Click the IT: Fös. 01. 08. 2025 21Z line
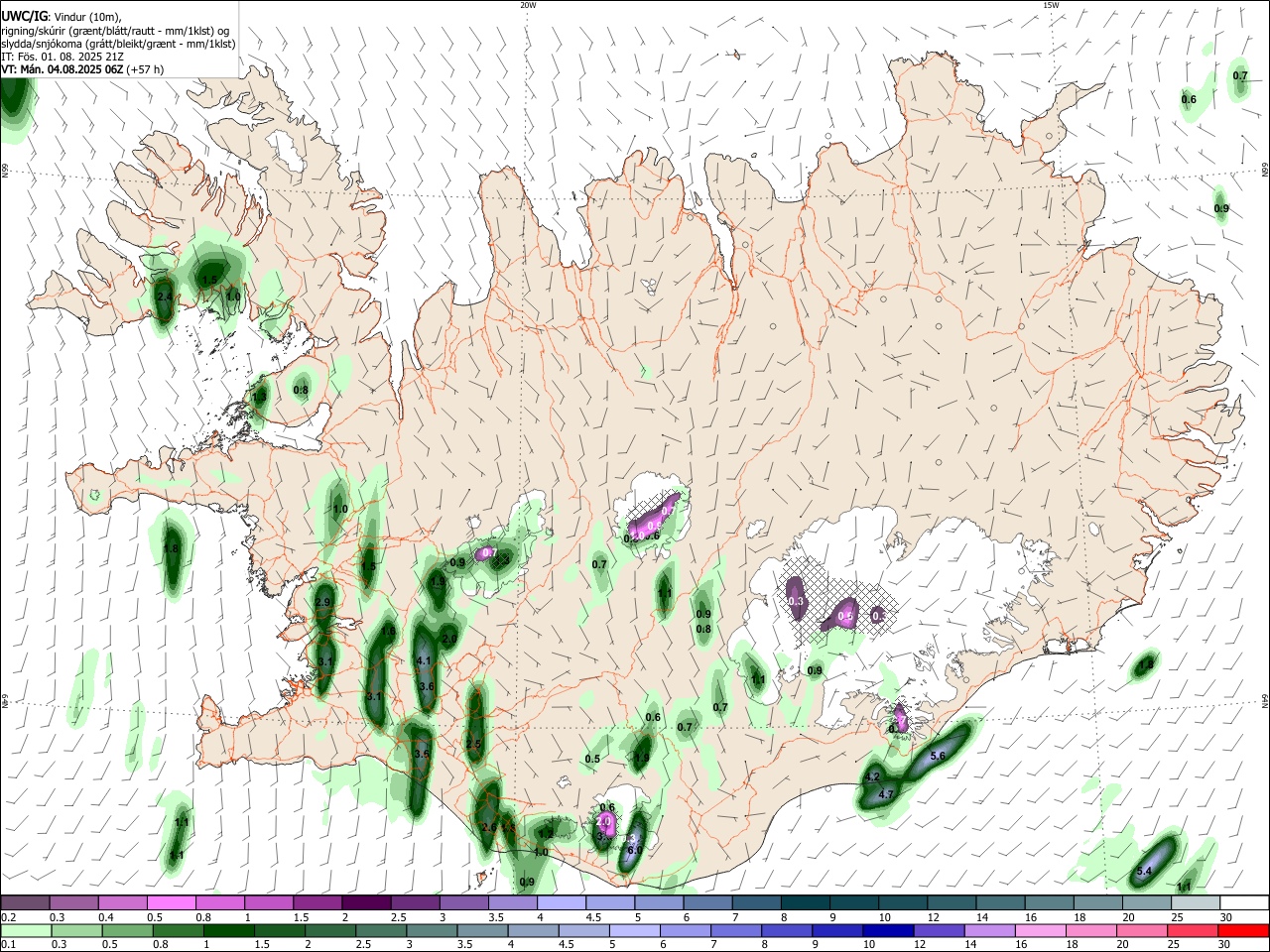 63,57
